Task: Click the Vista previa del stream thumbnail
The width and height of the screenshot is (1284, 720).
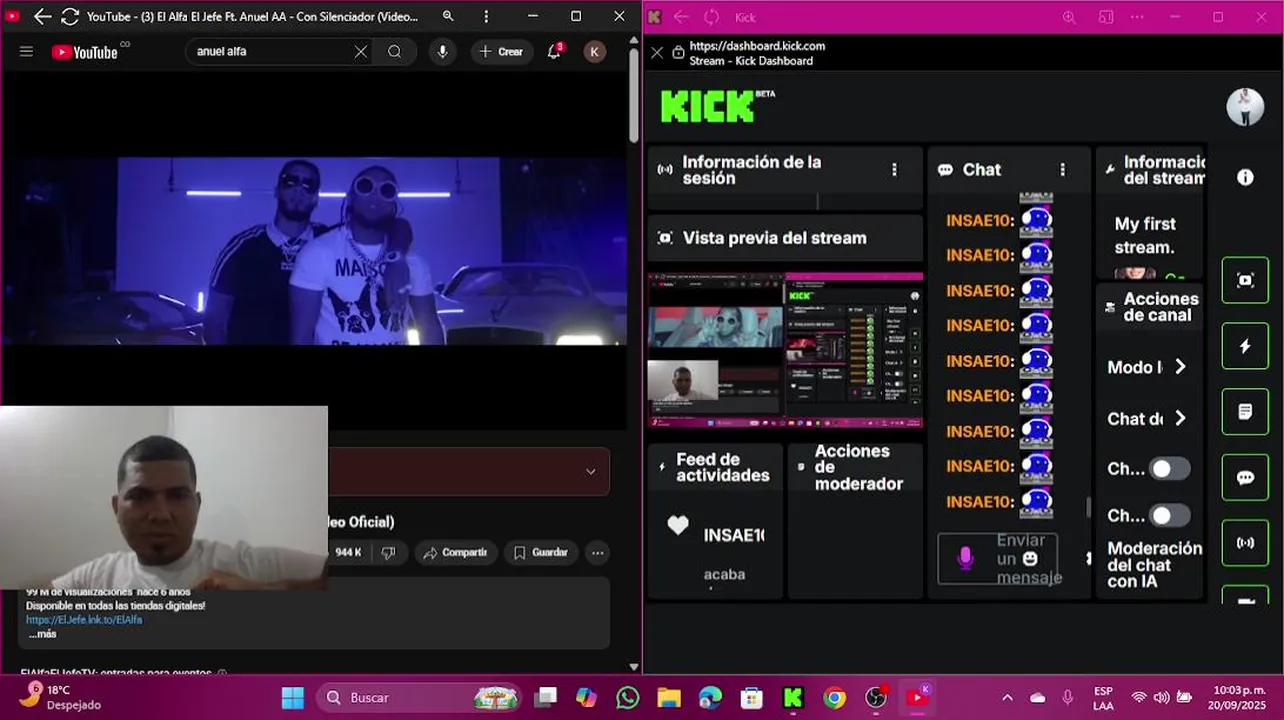Action: coord(785,349)
